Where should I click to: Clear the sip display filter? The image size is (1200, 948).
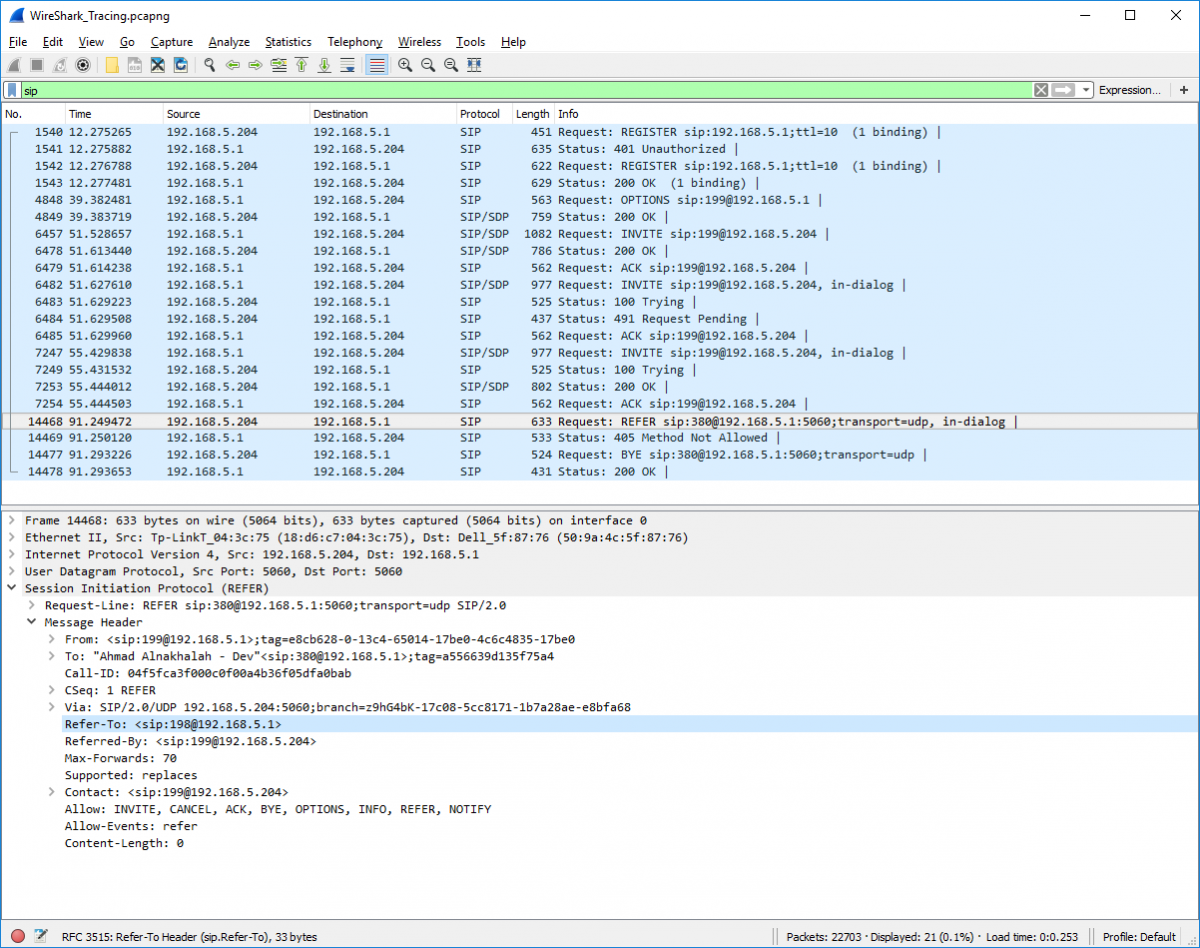coord(1041,90)
